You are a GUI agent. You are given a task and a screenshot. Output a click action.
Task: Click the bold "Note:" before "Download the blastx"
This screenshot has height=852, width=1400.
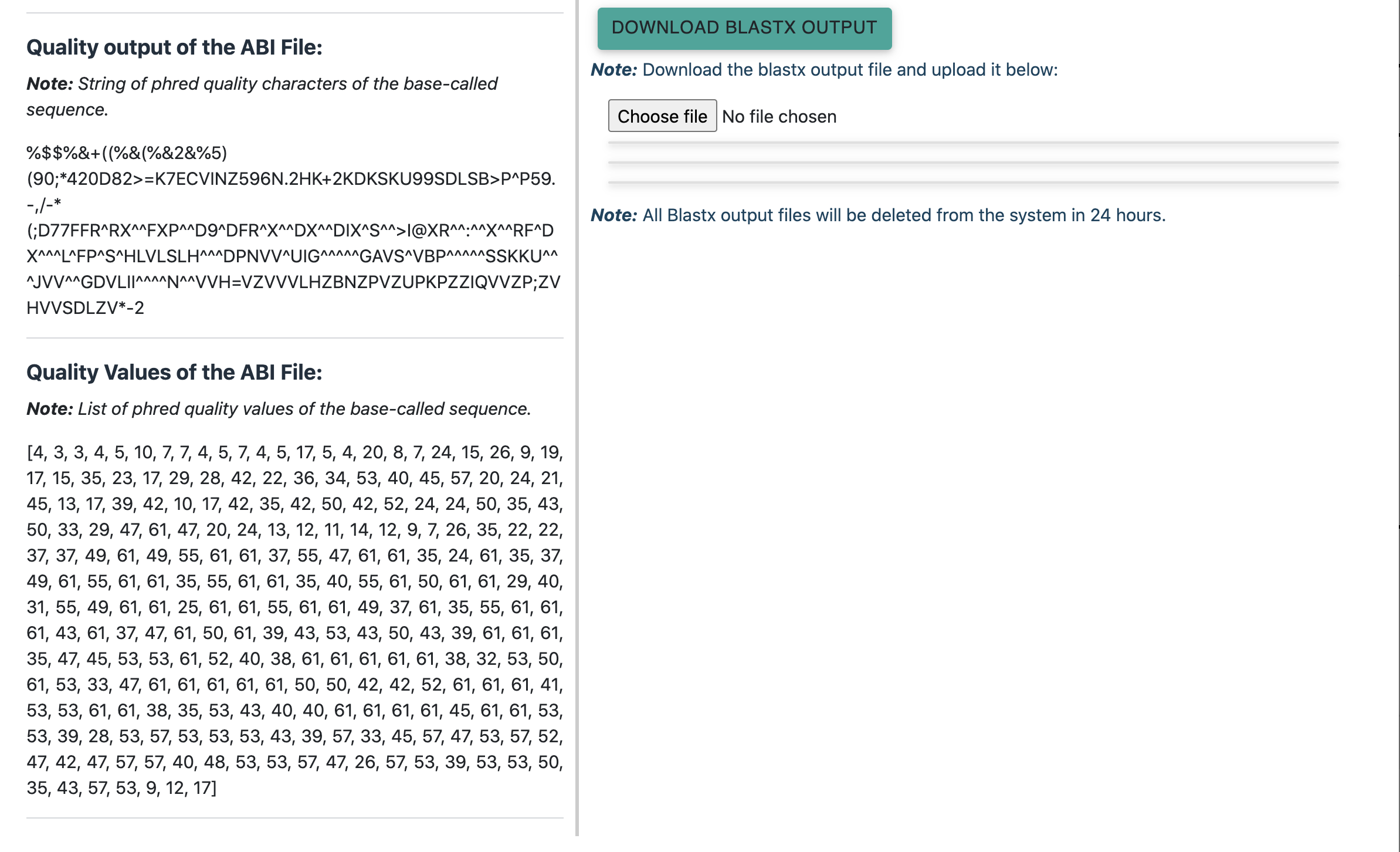pos(613,70)
